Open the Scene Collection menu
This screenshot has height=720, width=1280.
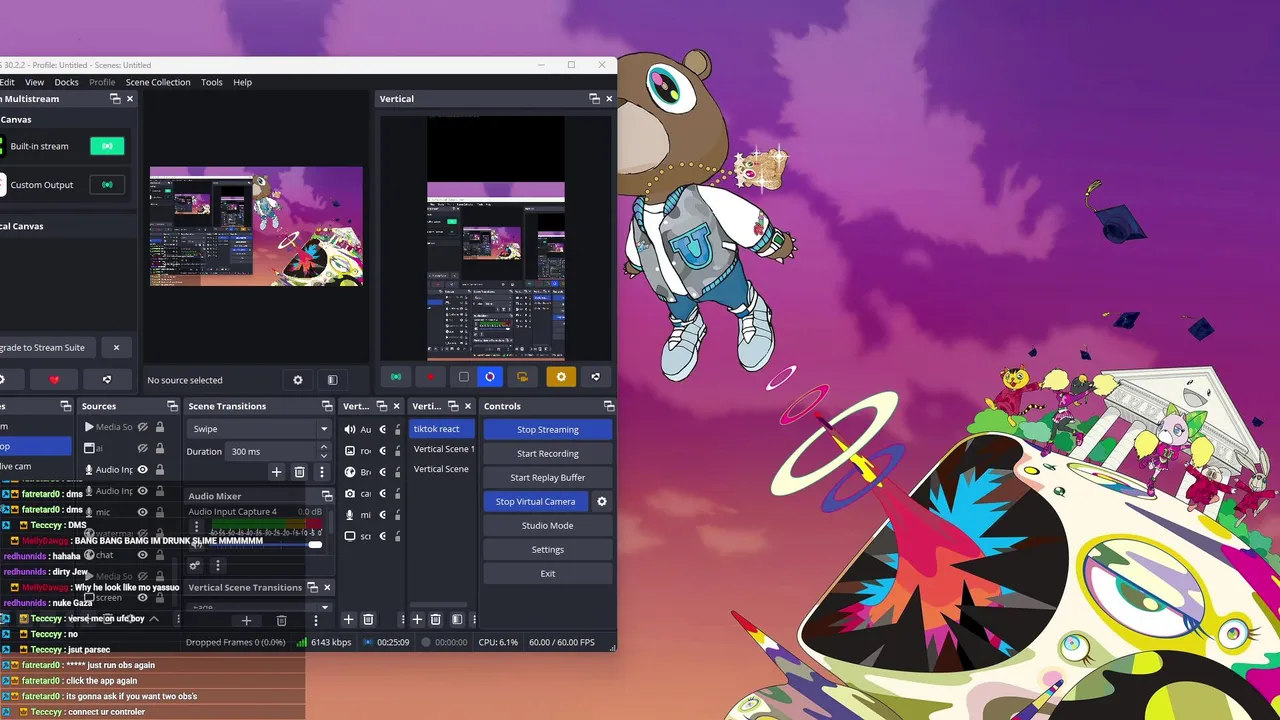[158, 82]
